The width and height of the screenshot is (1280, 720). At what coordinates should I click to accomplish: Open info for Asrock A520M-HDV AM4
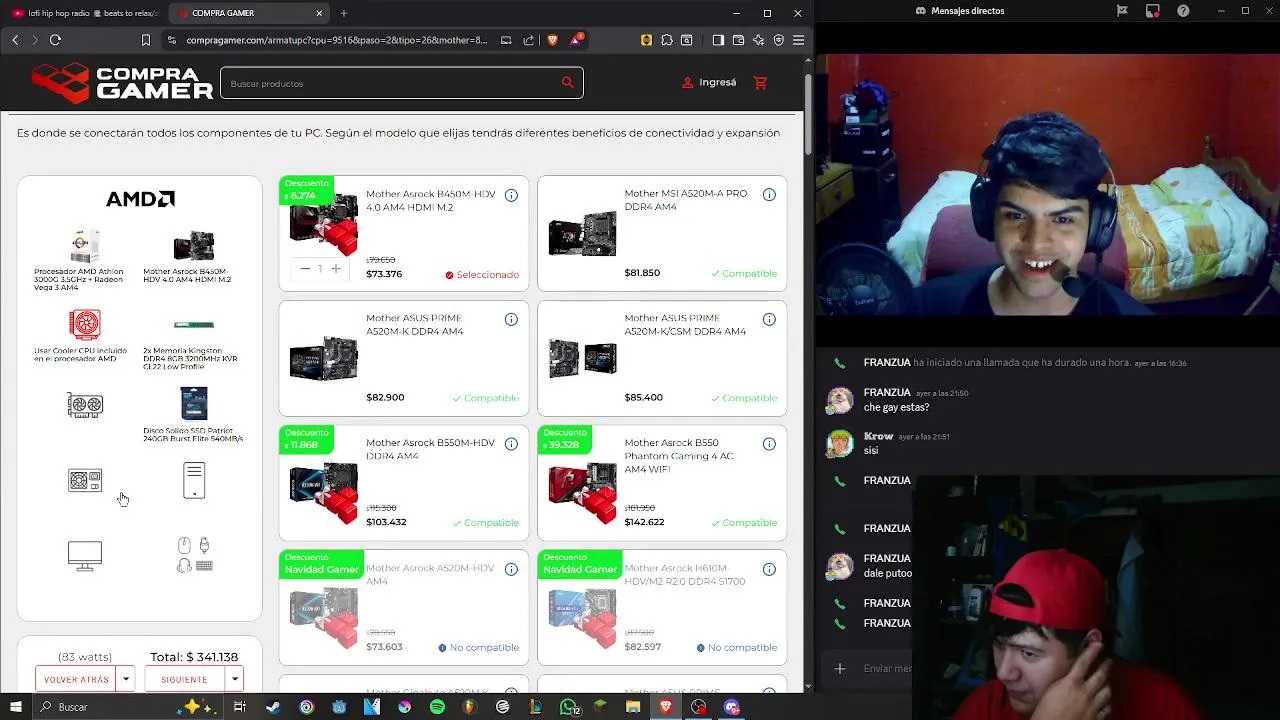point(511,569)
